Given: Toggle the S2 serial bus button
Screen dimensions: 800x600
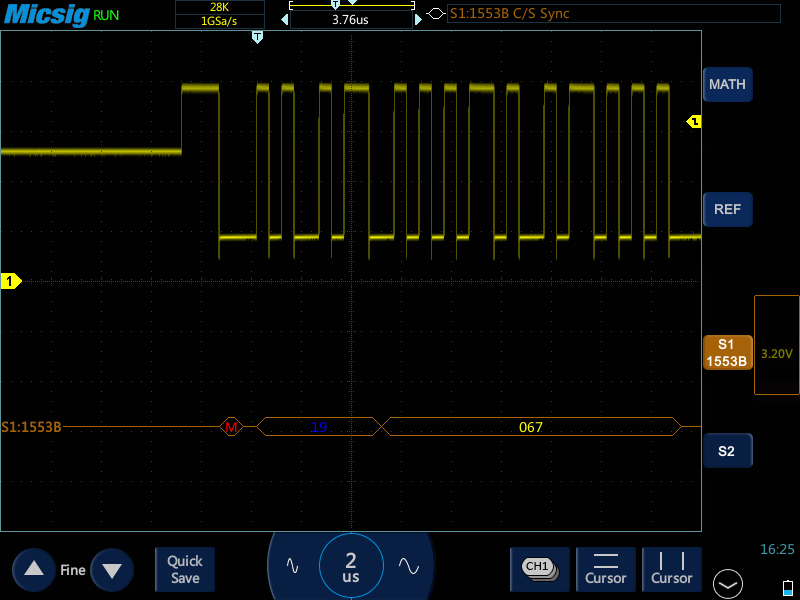Looking at the screenshot, I should coord(727,451).
